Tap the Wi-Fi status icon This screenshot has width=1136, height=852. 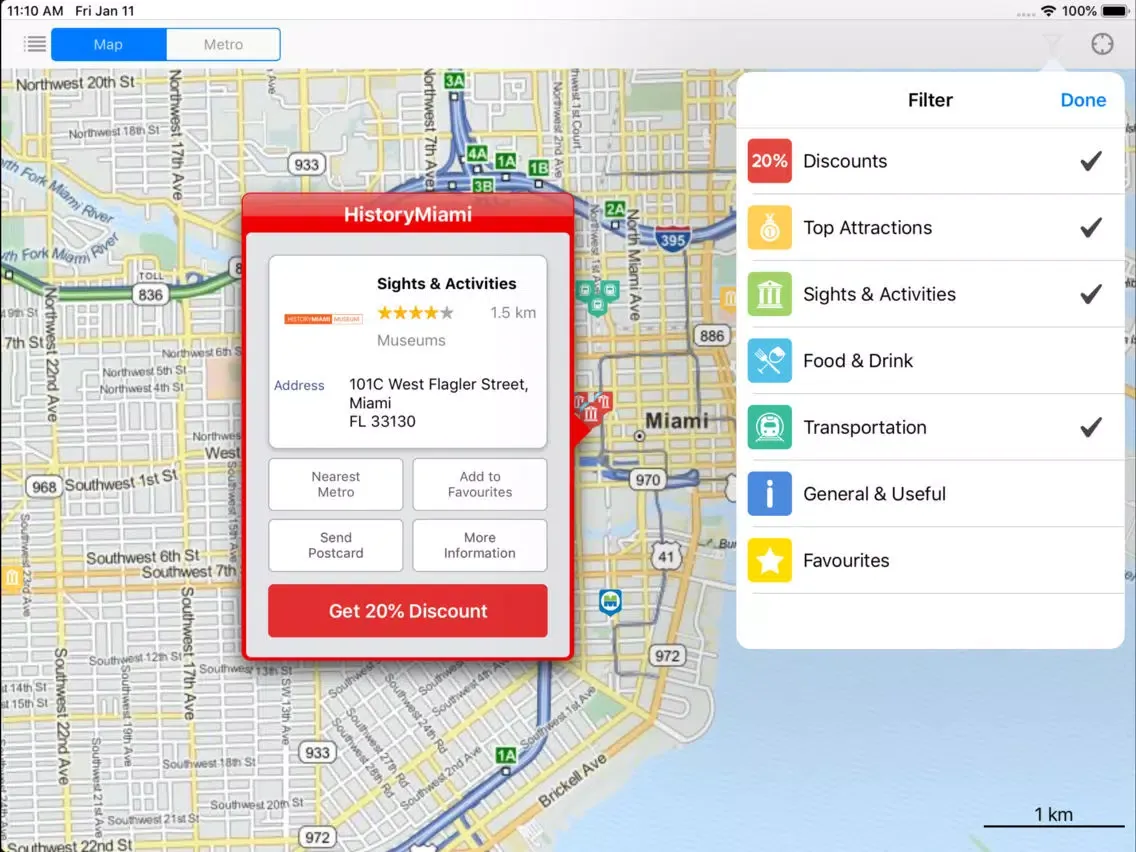click(x=1048, y=11)
